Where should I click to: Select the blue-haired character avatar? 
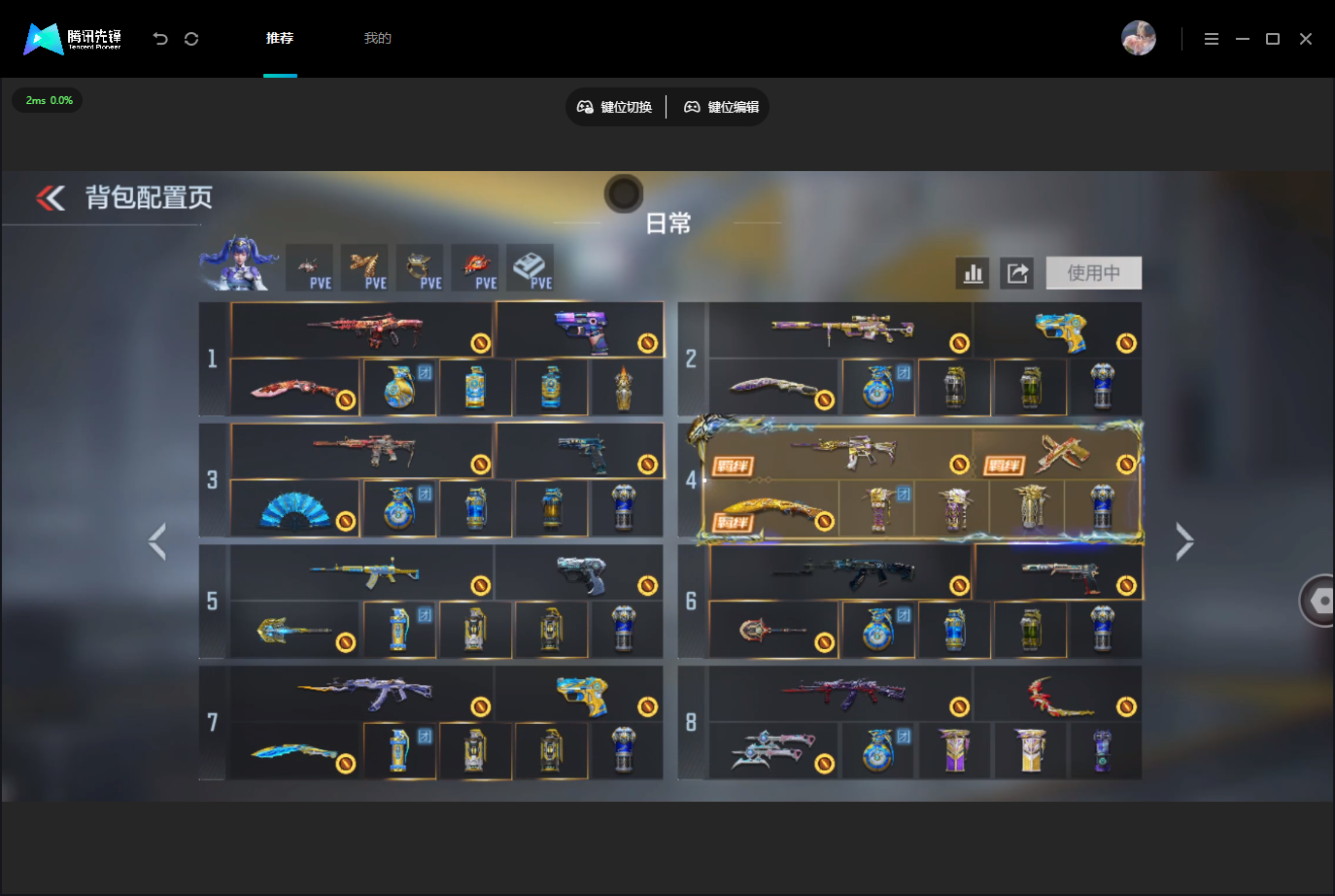click(238, 263)
